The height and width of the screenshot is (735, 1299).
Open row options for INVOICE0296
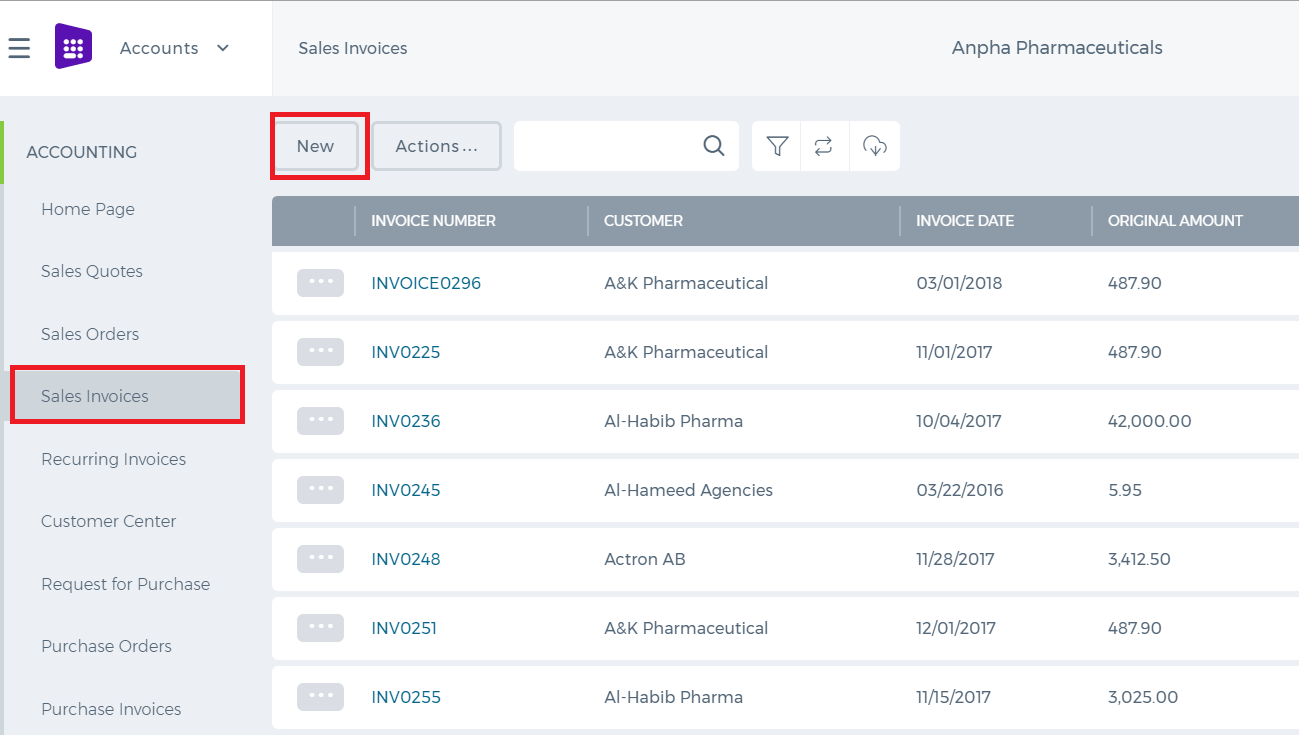pyautogui.click(x=320, y=283)
